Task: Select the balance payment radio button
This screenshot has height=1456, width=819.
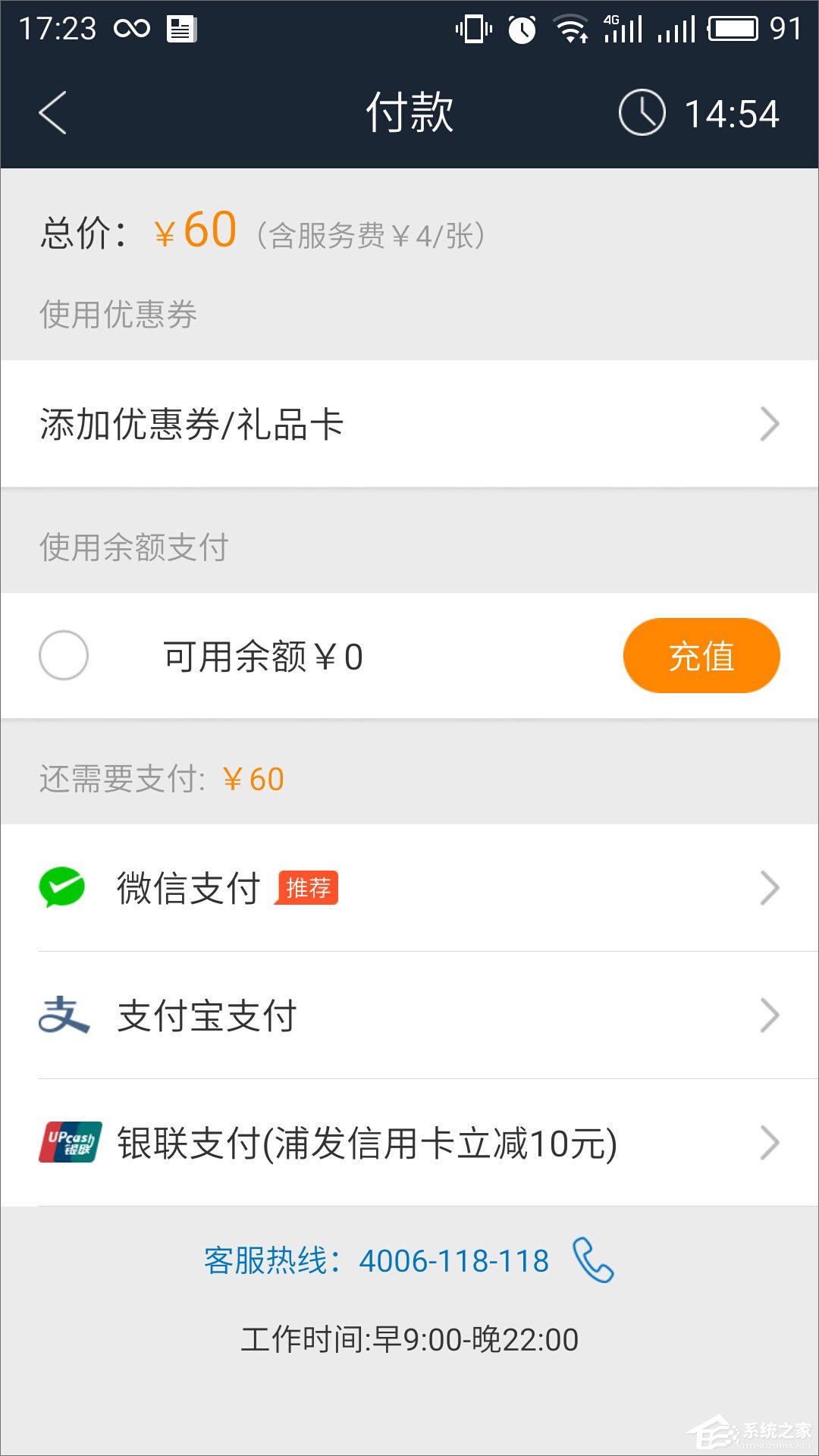Action: point(64,655)
